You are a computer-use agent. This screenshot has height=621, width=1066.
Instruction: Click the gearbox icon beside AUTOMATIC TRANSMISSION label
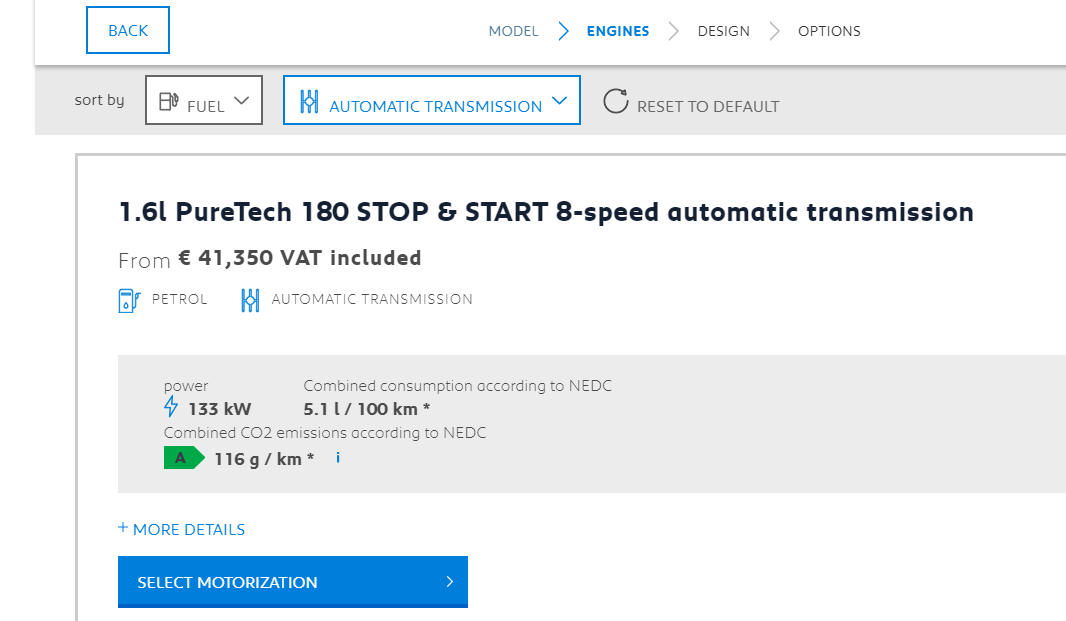[250, 300]
